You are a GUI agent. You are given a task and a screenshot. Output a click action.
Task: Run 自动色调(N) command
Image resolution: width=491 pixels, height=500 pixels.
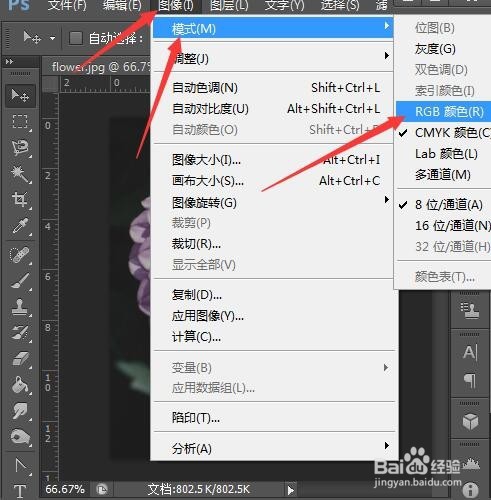pos(273,88)
